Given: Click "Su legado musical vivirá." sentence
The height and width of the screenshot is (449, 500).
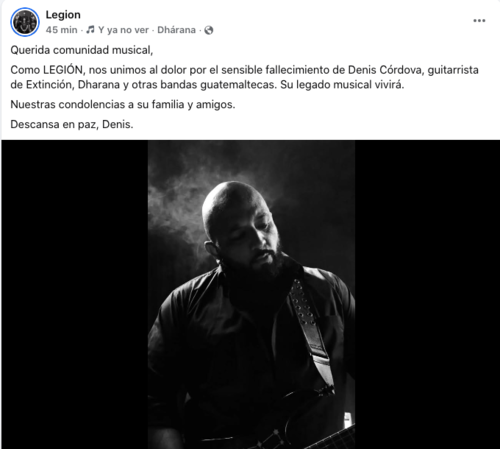Looking at the screenshot, I should [x=342, y=85].
